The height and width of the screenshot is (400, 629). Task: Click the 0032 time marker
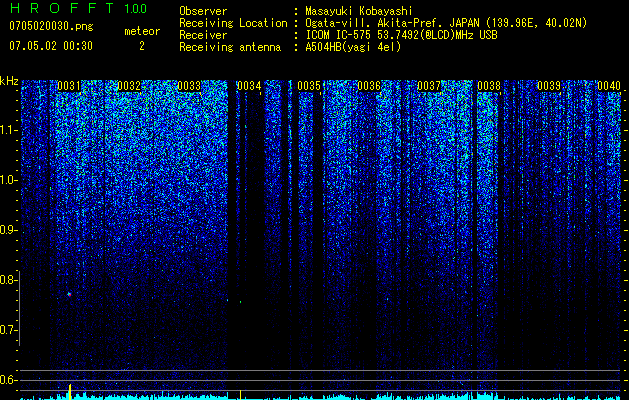pos(129,86)
